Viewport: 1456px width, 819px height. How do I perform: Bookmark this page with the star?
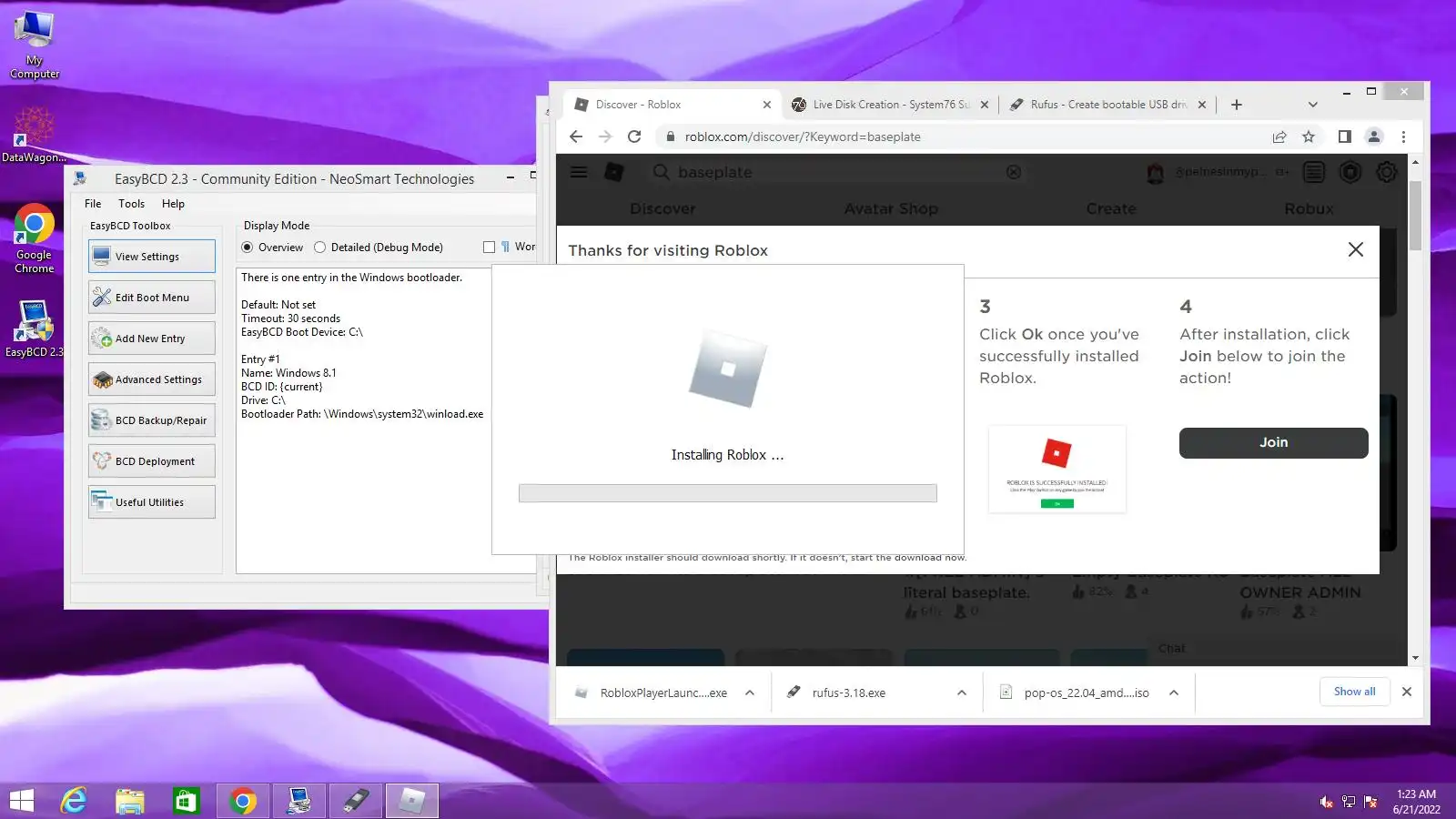1309,136
